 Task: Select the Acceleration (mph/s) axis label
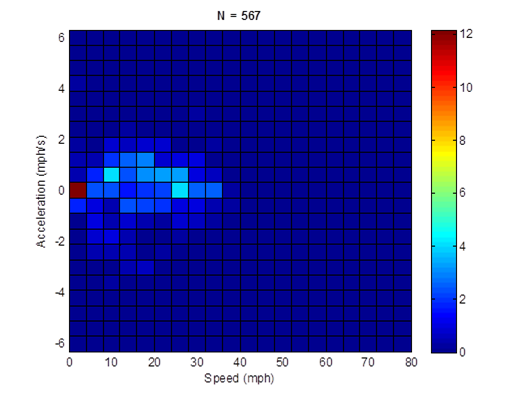coord(41,191)
